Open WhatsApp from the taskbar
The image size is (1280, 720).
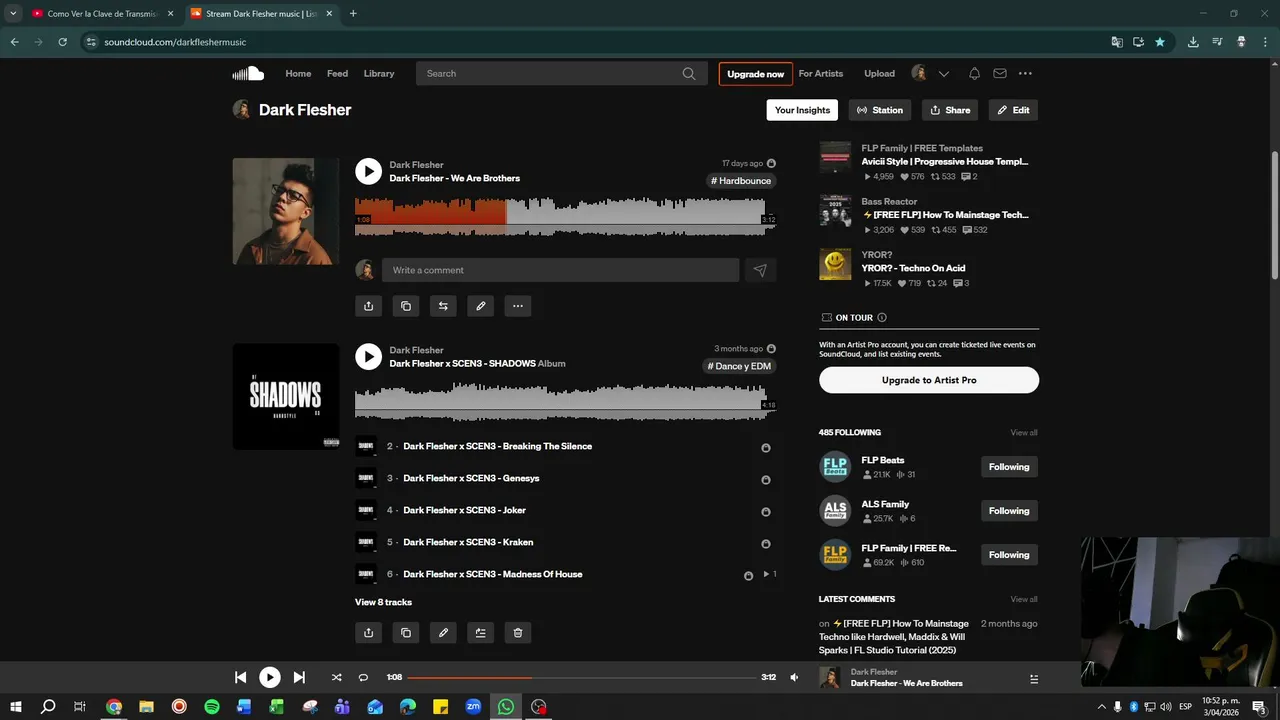(x=505, y=707)
